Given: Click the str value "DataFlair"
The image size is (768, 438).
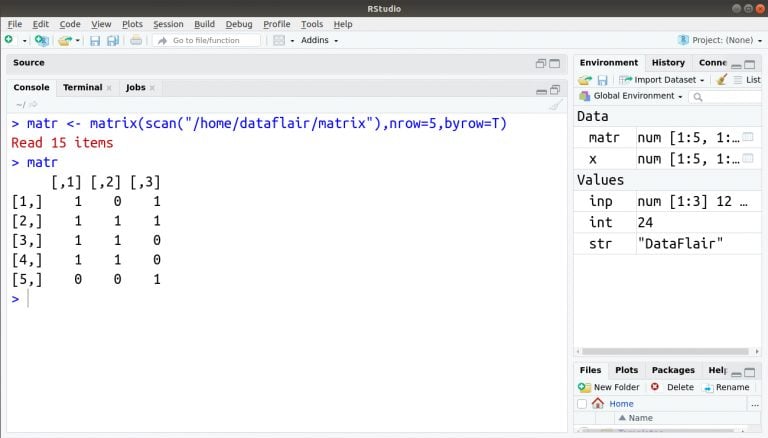Looking at the screenshot, I should pyautogui.click(x=680, y=243).
